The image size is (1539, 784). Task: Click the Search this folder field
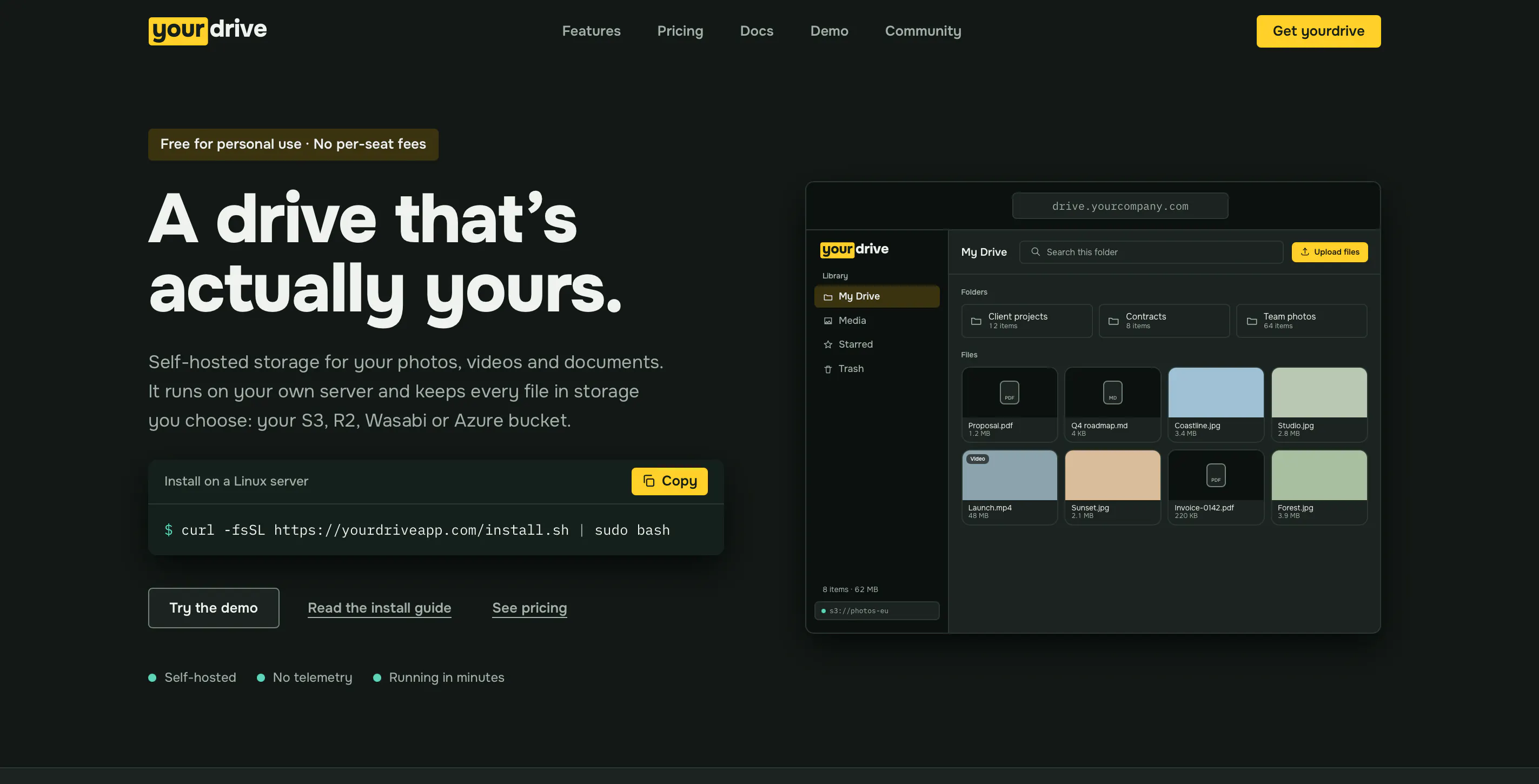pos(1151,252)
